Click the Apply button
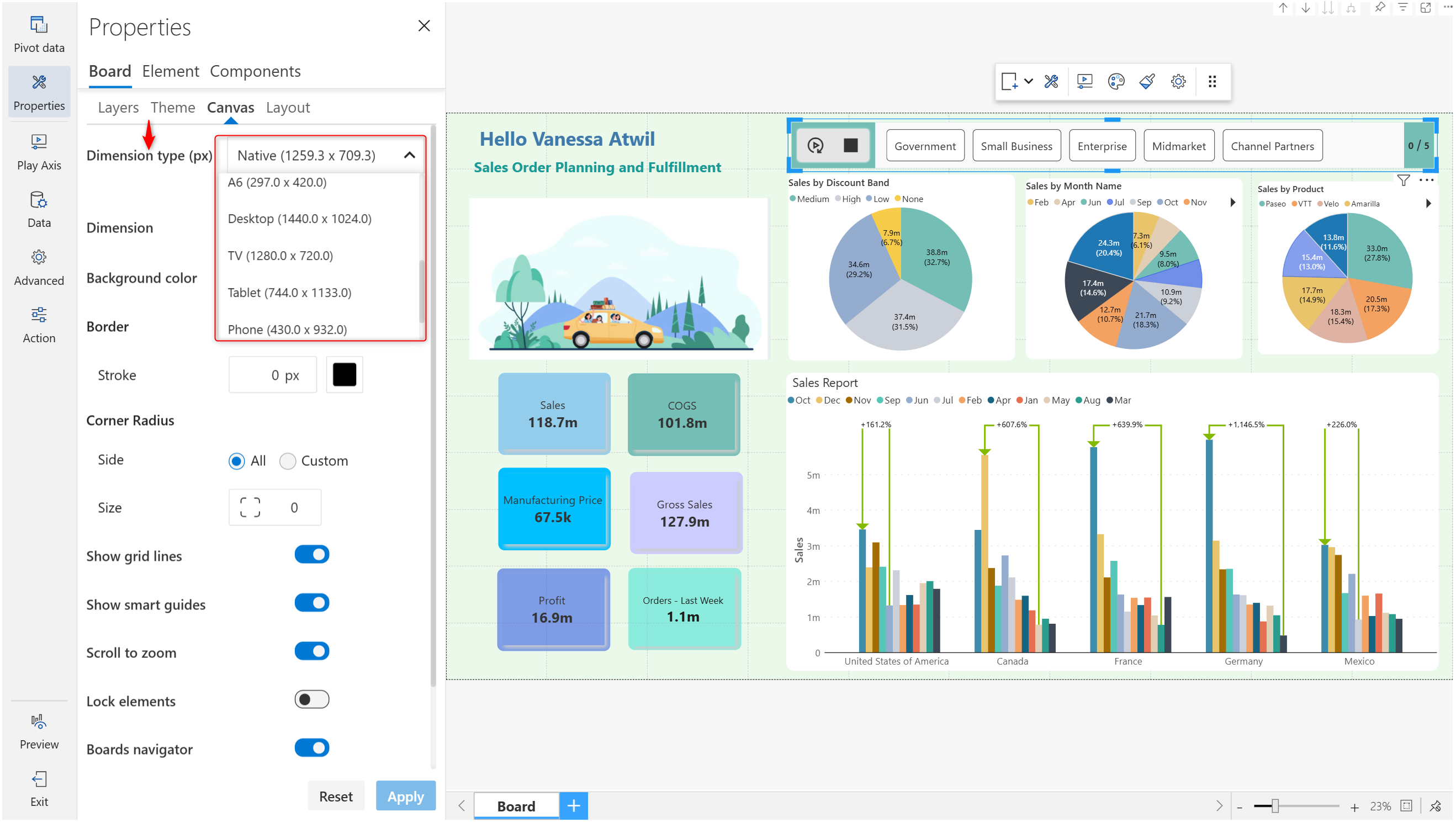1456x823 pixels. 405,796
